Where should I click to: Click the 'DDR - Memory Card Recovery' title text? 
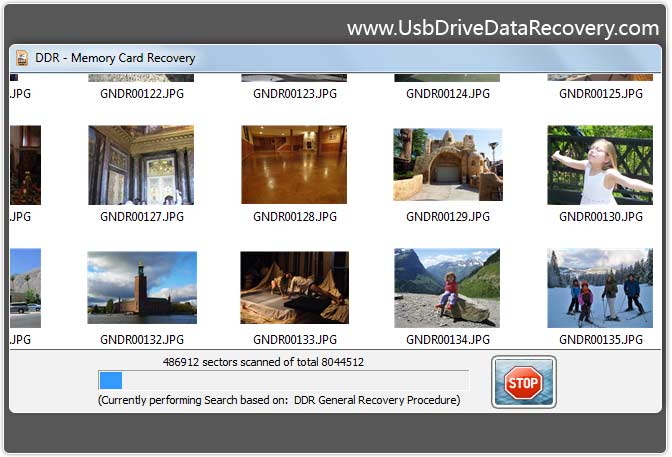click(x=115, y=58)
